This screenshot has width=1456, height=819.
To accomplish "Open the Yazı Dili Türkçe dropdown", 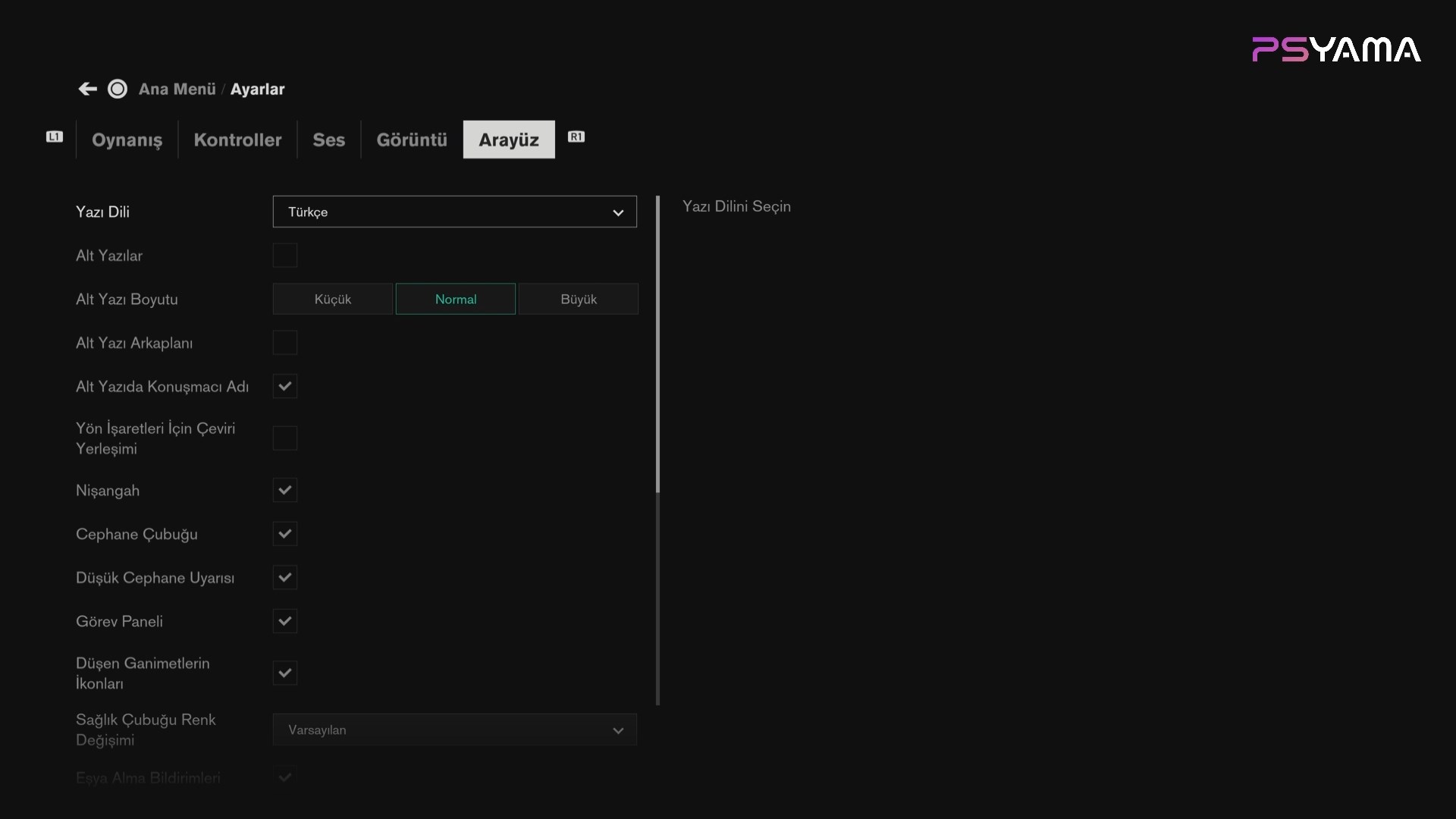I will pos(455,212).
